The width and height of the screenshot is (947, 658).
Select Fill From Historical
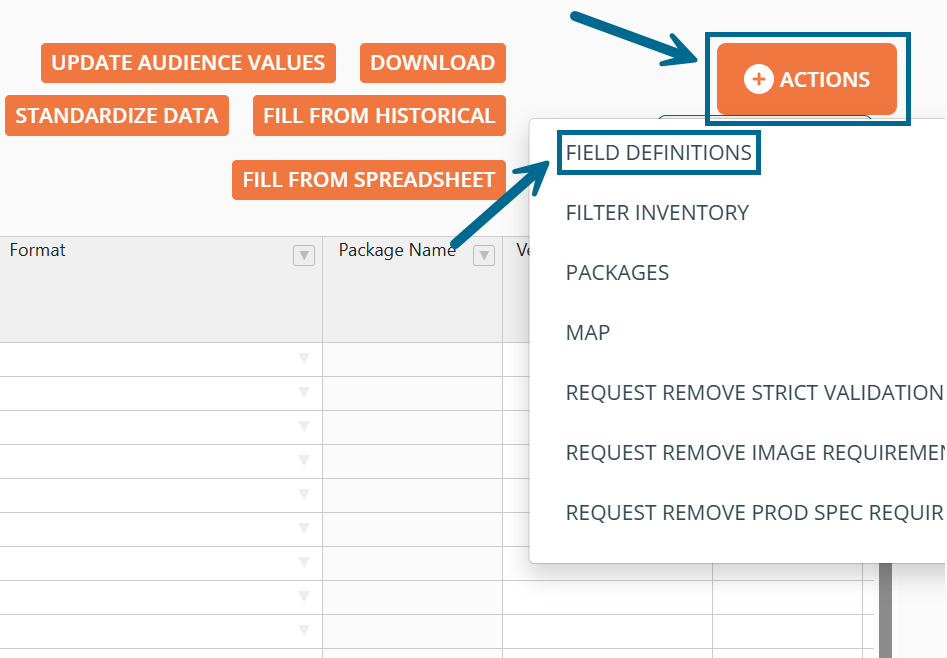coord(379,116)
